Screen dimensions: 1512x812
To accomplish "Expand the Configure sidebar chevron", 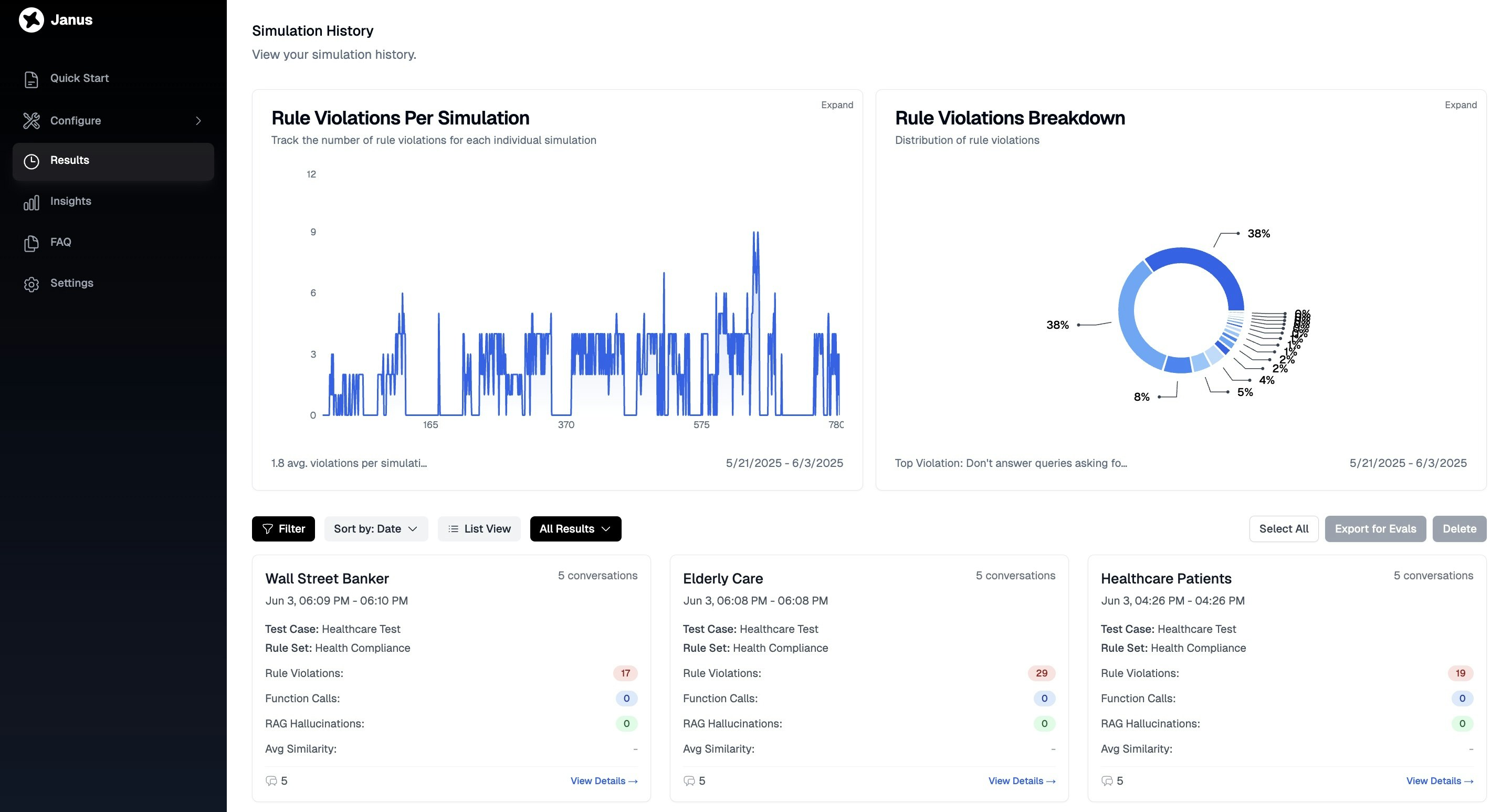I will [198, 120].
